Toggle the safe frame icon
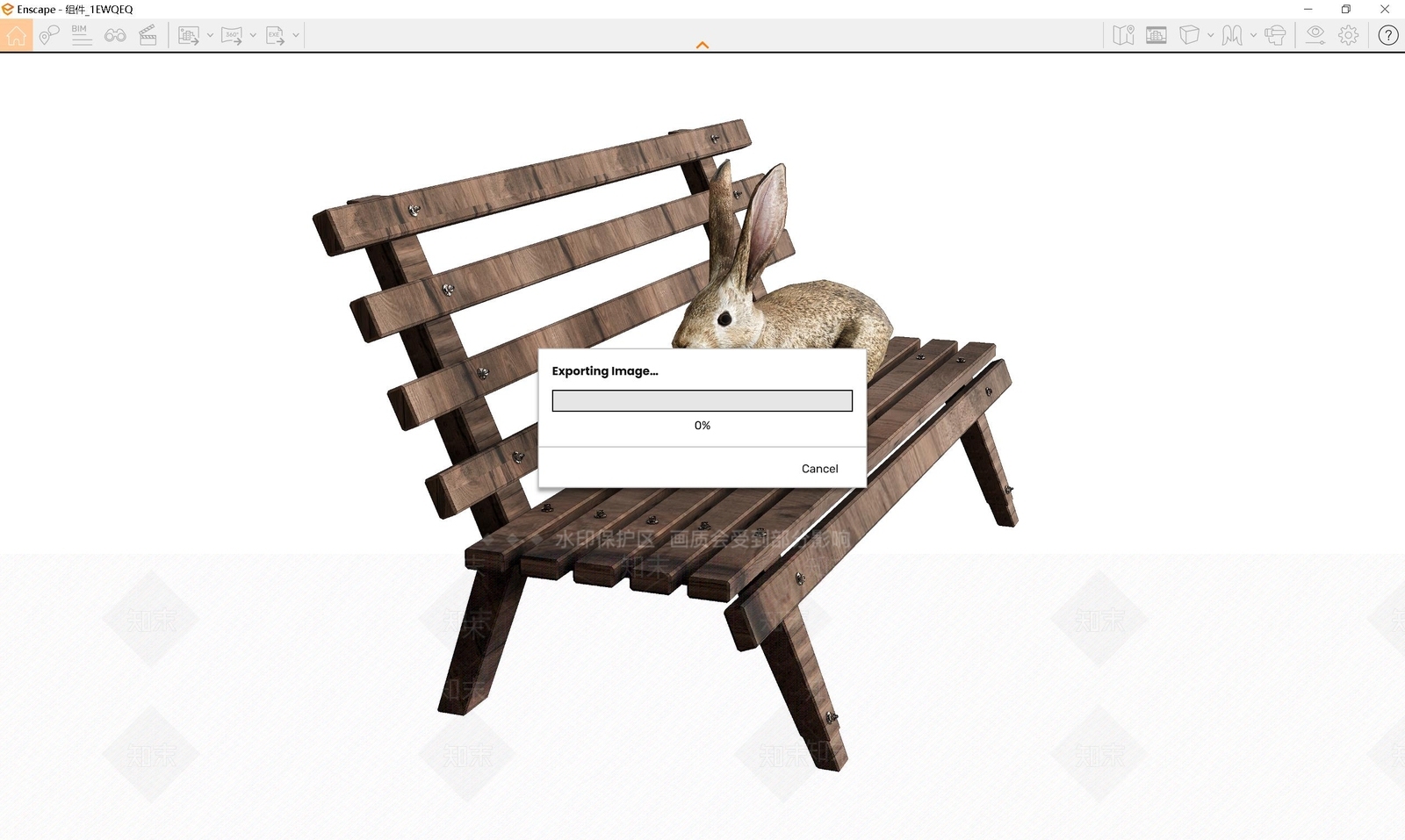 (x=1156, y=35)
